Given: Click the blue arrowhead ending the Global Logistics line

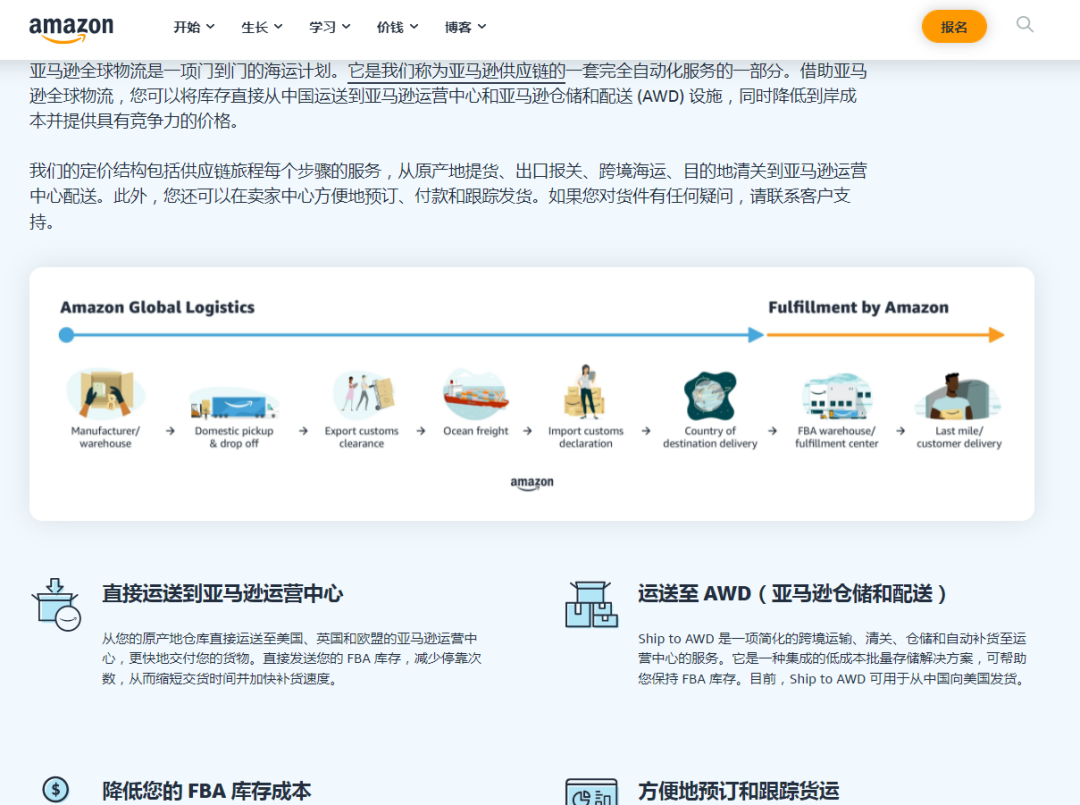Looking at the screenshot, I should point(756,335).
